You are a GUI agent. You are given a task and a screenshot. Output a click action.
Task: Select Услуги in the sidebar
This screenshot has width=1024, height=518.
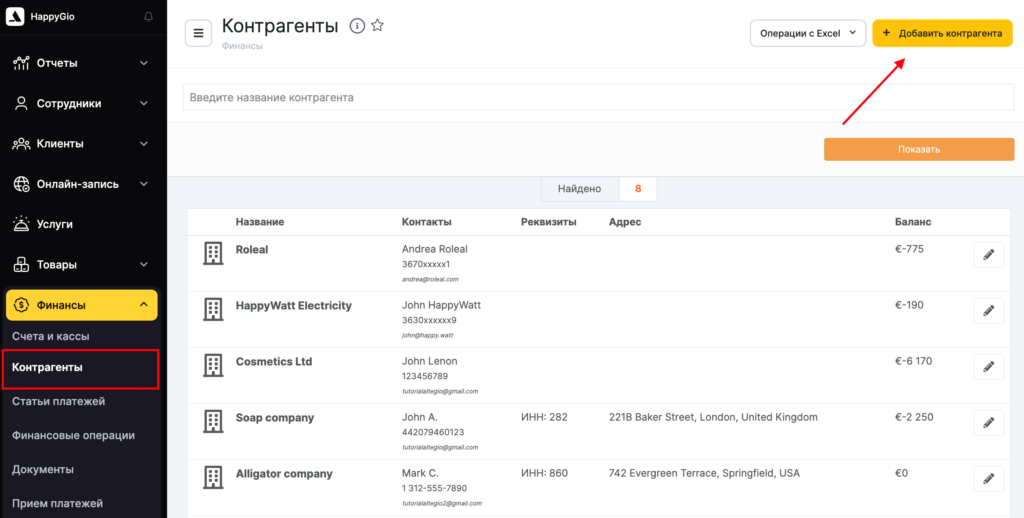54,224
